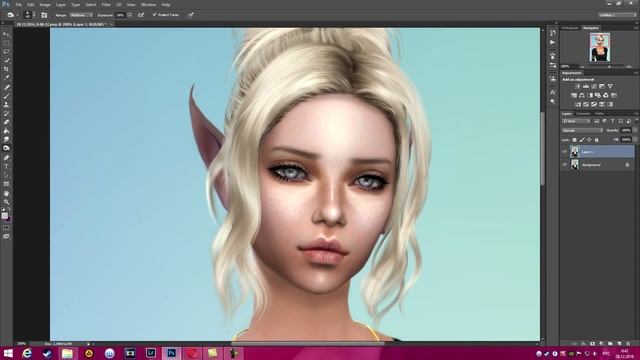
Task: Open the Windows Start button
Action: 8,353
